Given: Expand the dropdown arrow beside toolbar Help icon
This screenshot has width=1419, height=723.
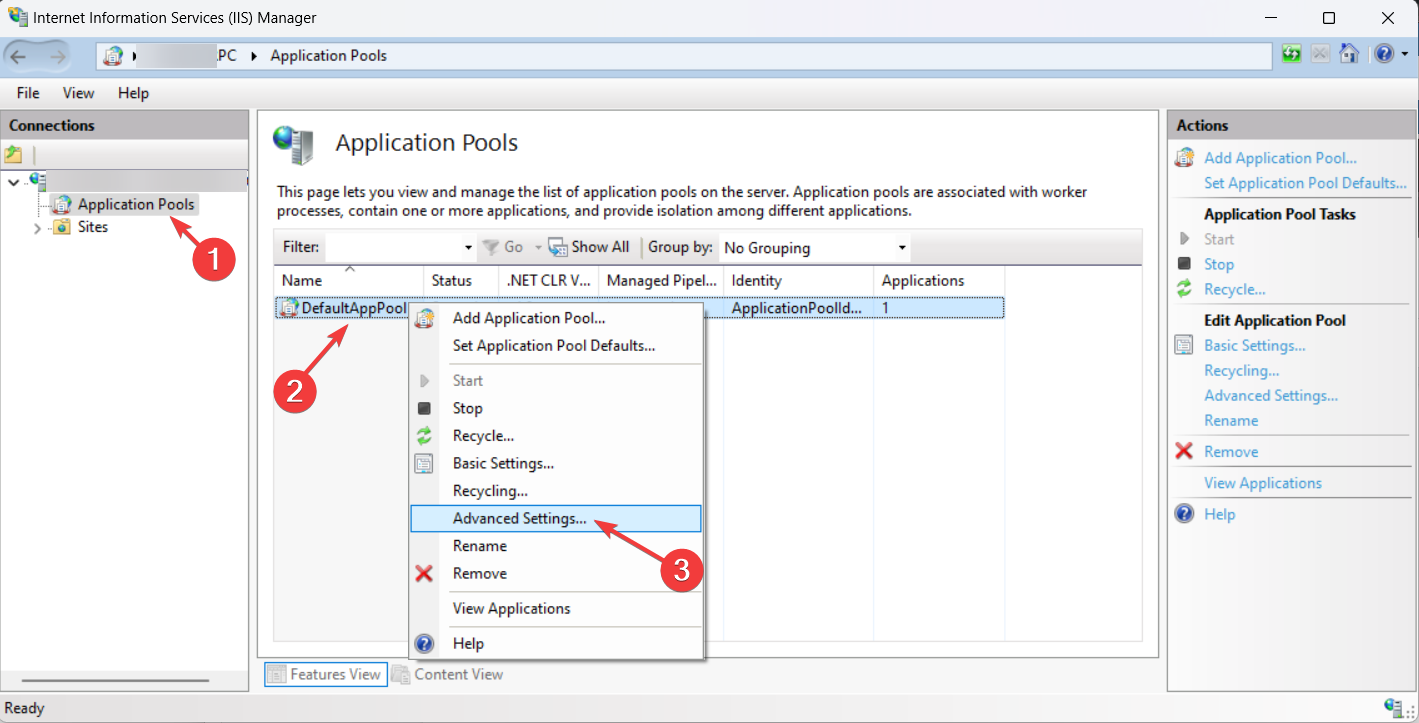Looking at the screenshot, I should tap(1405, 56).
